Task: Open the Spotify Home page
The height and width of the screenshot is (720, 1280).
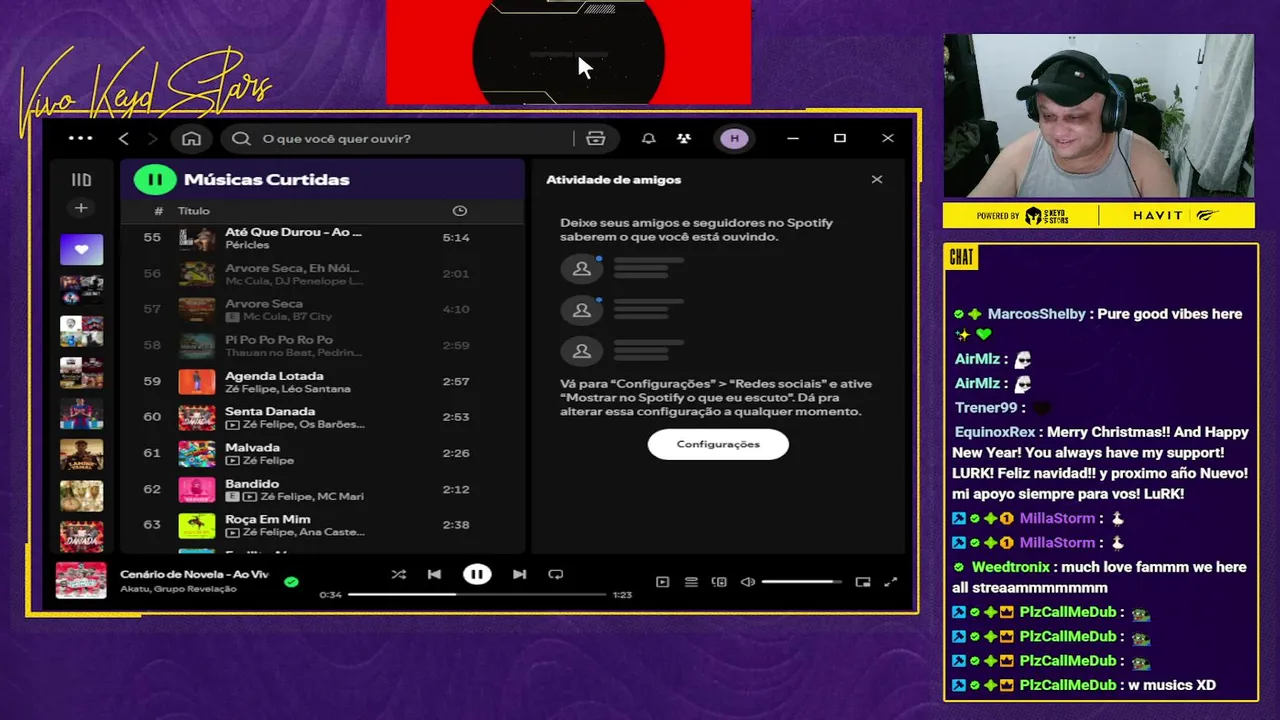Action: [x=191, y=138]
